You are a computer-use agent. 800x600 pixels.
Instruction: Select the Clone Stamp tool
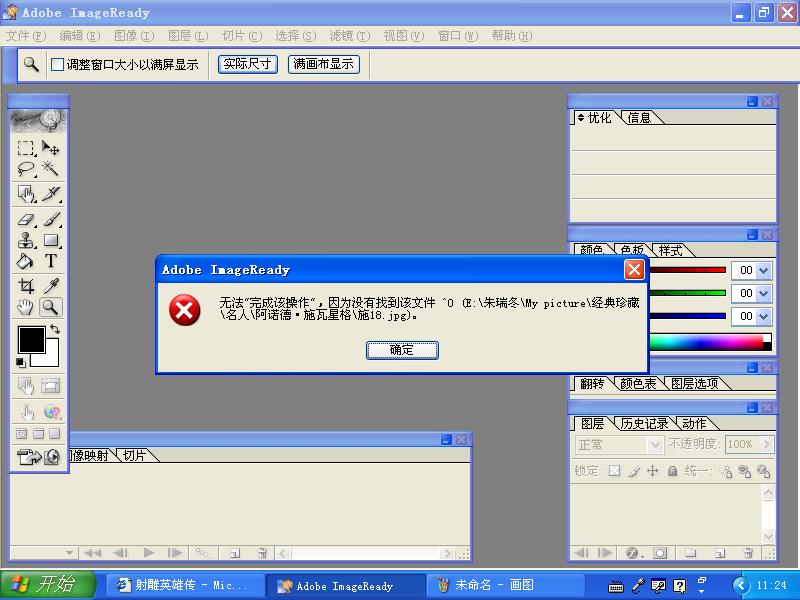[26, 240]
